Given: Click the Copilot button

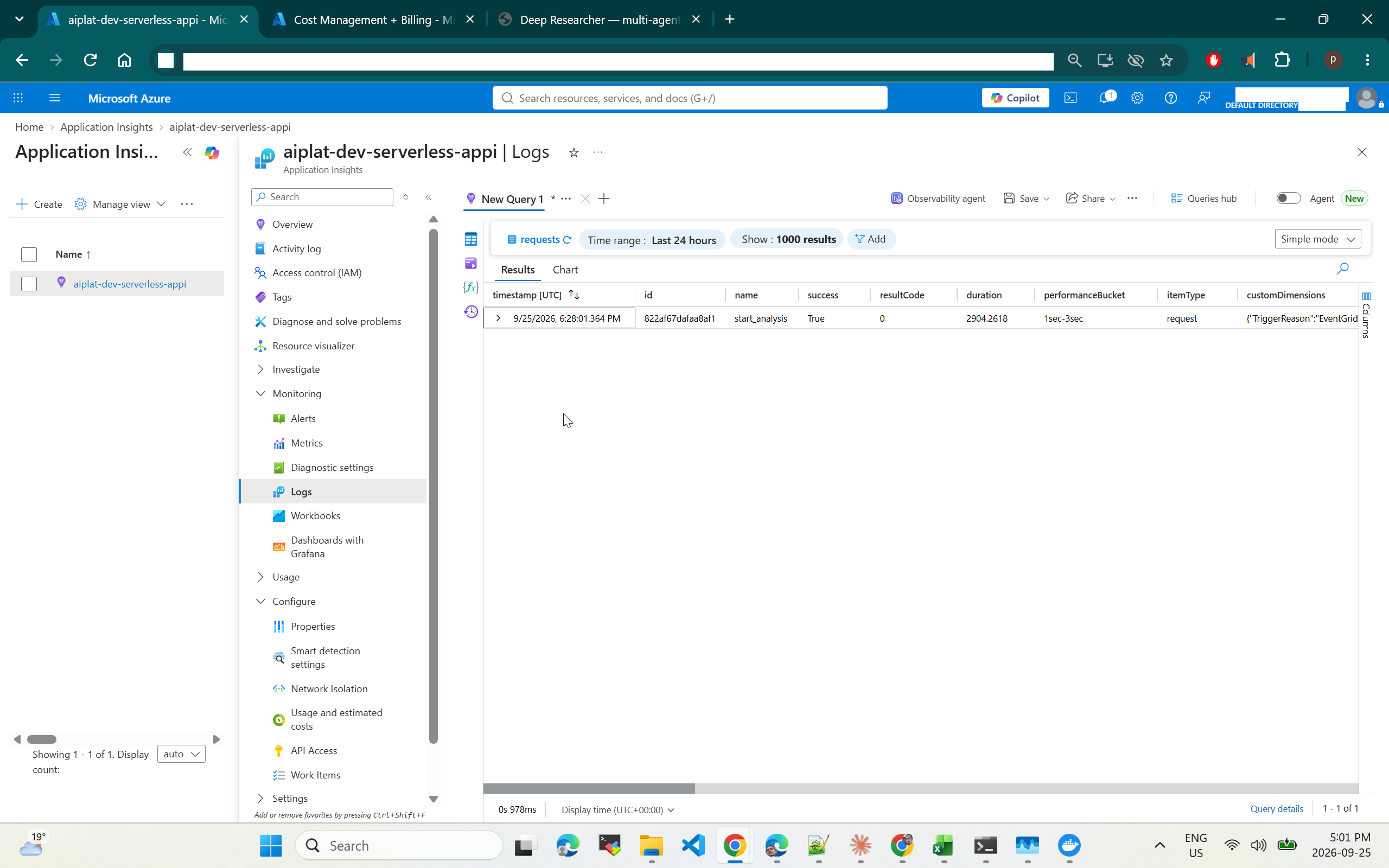Looking at the screenshot, I should click(1015, 98).
